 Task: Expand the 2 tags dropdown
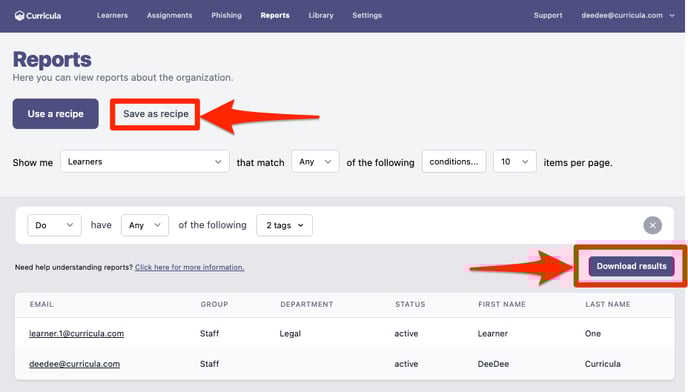click(284, 225)
